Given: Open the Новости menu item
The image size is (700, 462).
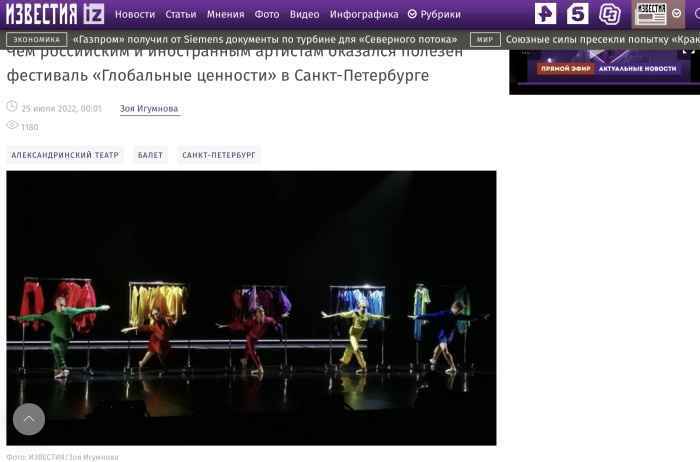Looking at the screenshot, I should tap(135, 15).
